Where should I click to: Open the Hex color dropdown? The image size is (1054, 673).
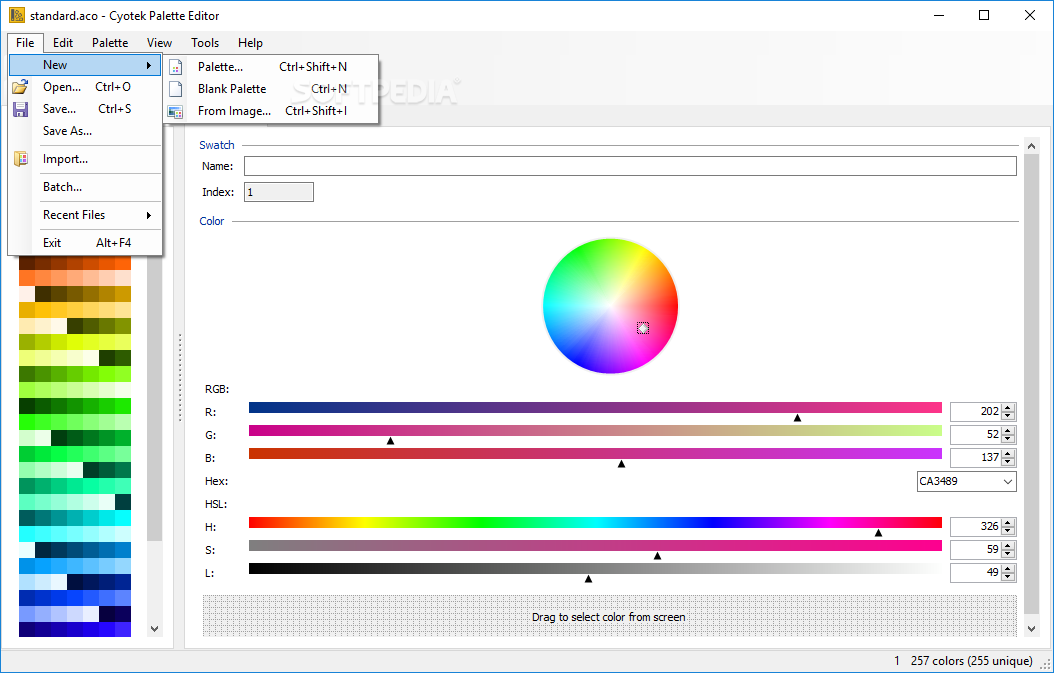pos(1007,481)
